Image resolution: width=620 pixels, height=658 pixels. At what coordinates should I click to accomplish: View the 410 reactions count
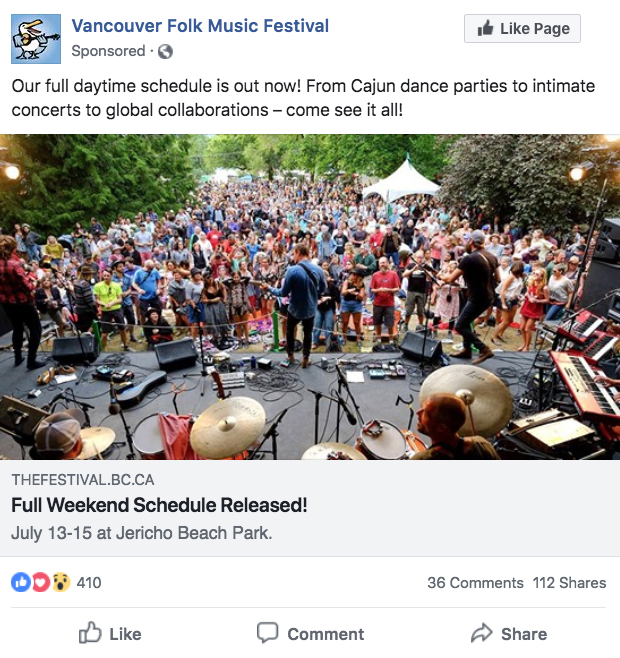click(x=89, y=582)
